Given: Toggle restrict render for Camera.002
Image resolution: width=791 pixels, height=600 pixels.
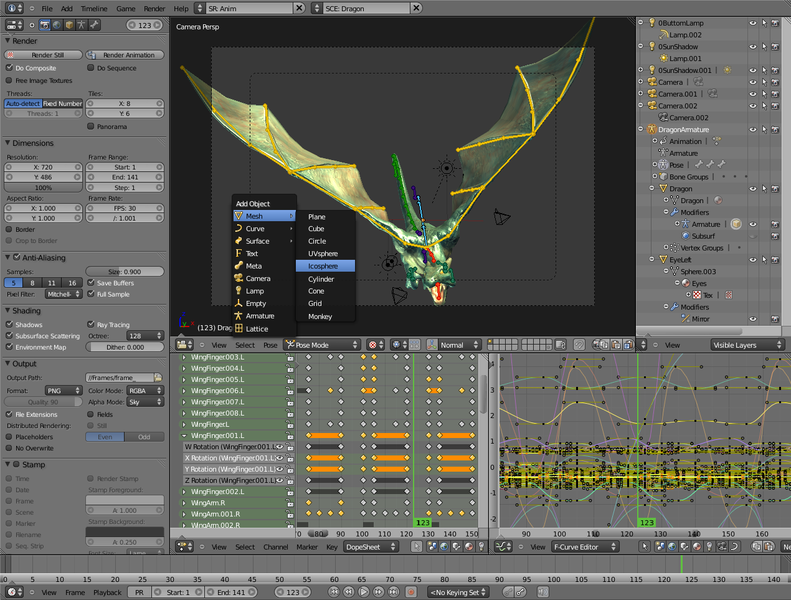Looking at the screenshot, I should [x=775, y=106].
